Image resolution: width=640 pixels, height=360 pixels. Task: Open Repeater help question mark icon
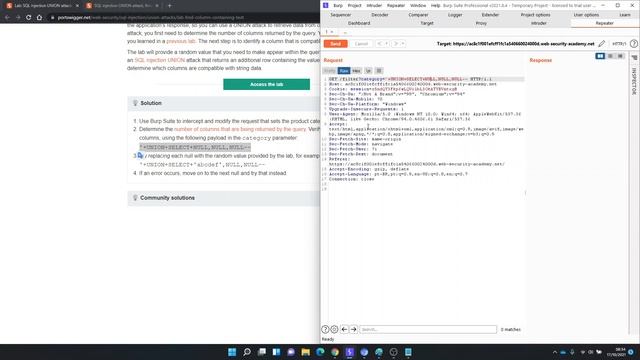pos(633,44)
